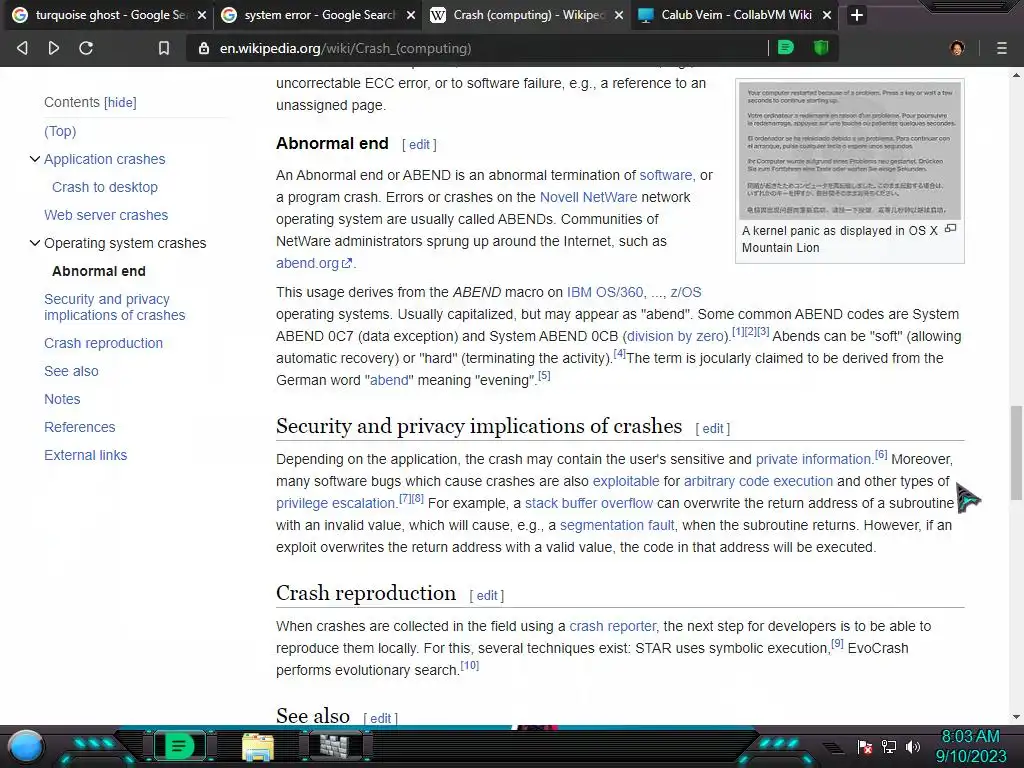Open the green shield extension icon
The image size is (1024, 768).
821,48
